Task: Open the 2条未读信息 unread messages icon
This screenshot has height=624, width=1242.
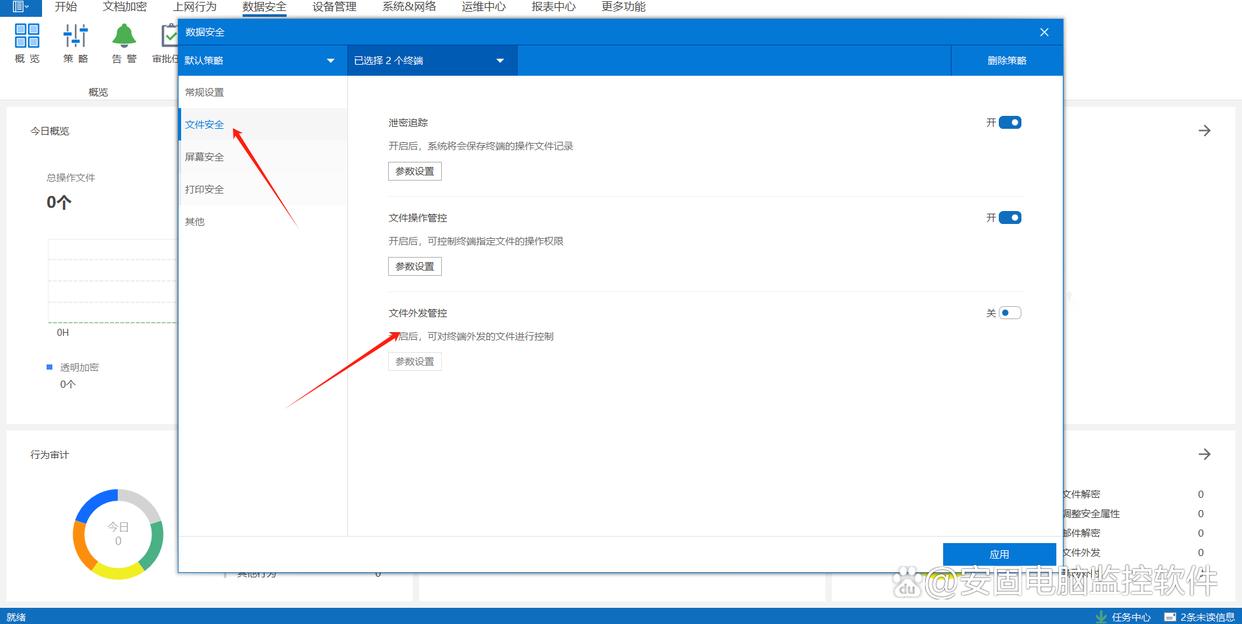Action: (1170, 617)
